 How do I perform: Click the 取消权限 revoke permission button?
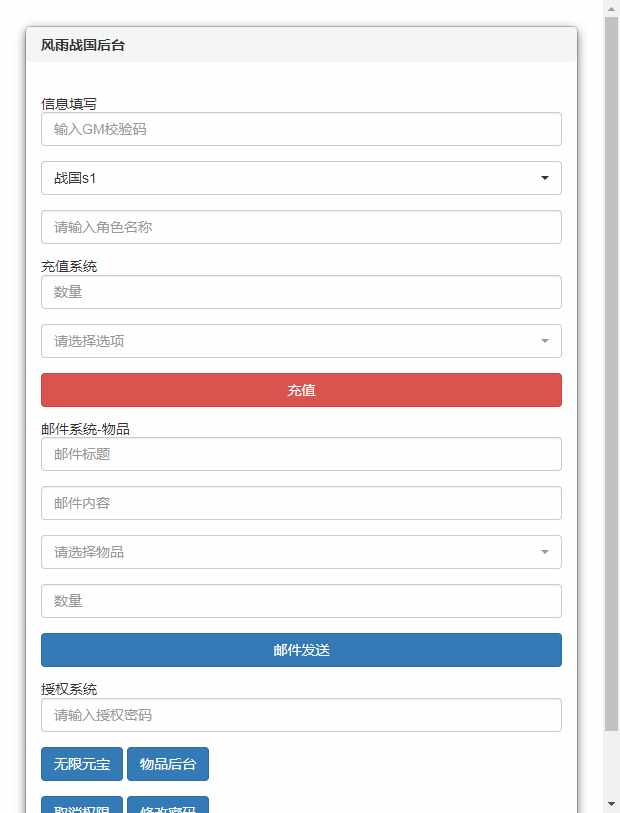pos(81,807)
